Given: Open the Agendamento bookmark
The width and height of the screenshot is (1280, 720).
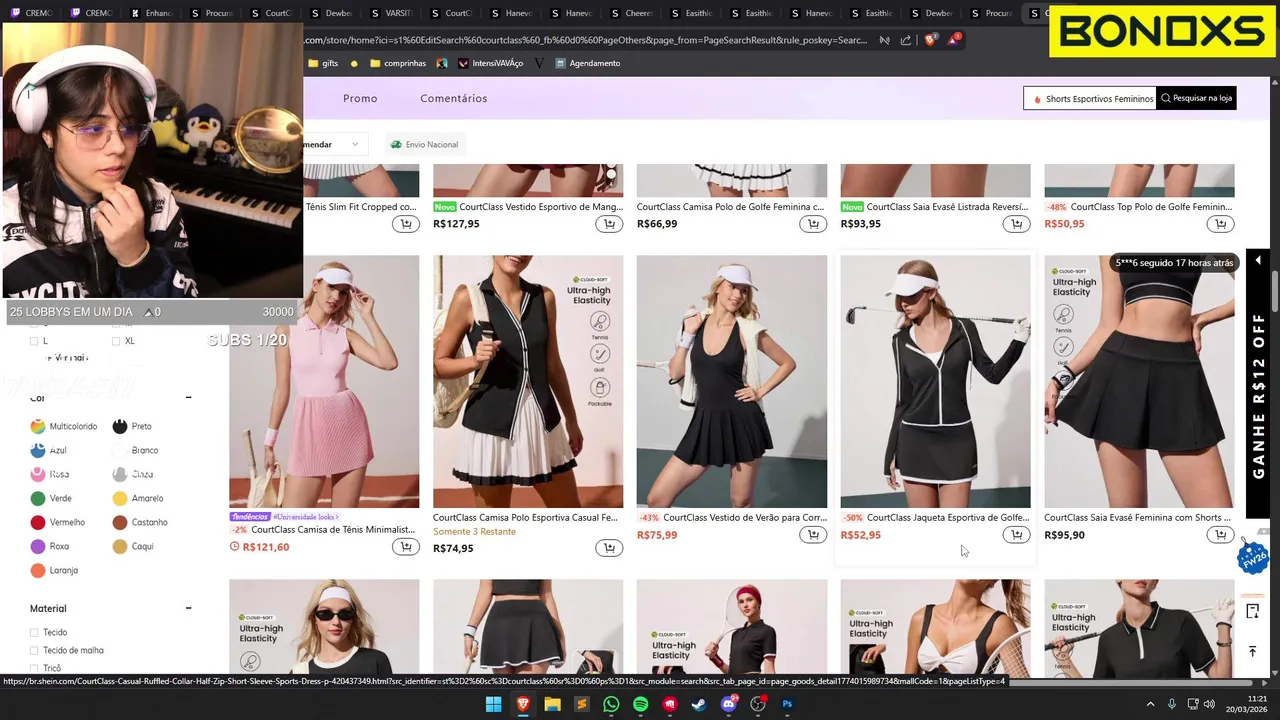Looking at the screenshot, I should (588, 63).
